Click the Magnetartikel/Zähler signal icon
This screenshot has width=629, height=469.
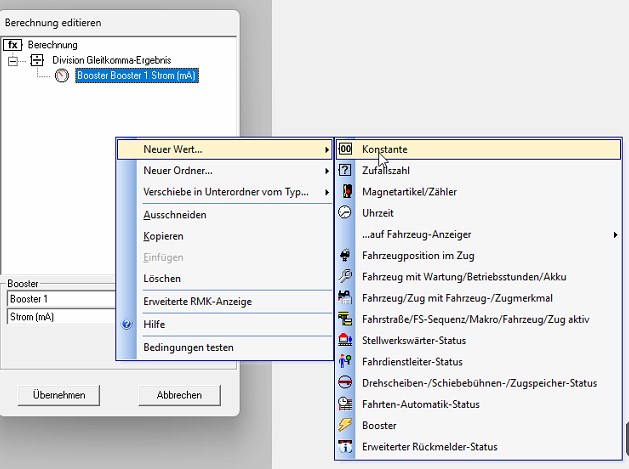[345, 192]
